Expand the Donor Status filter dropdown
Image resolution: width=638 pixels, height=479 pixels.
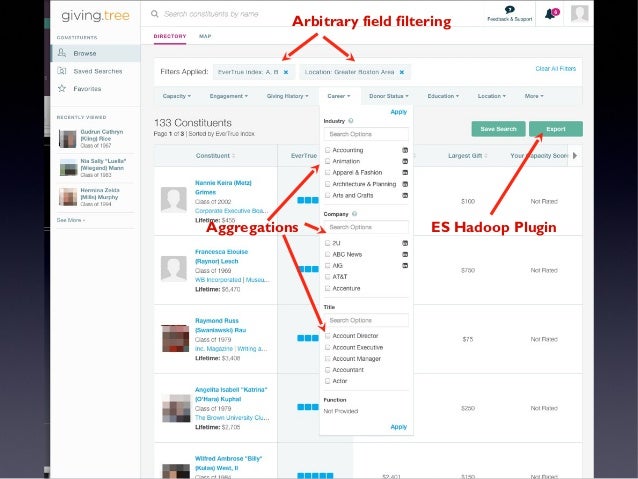pyautogui.click(x=389, y=96)
